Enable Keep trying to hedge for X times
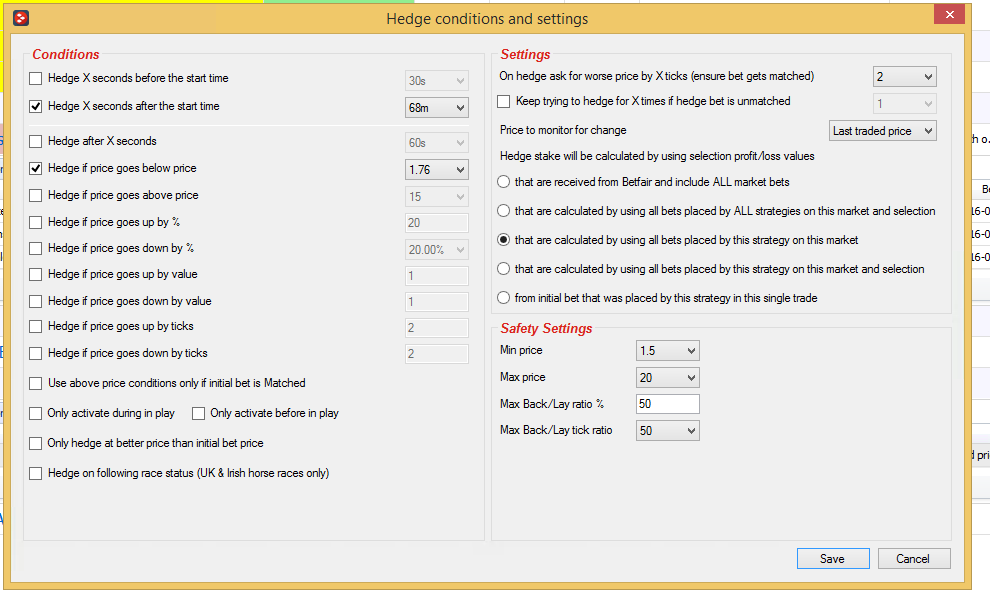 tap(504, 101)
